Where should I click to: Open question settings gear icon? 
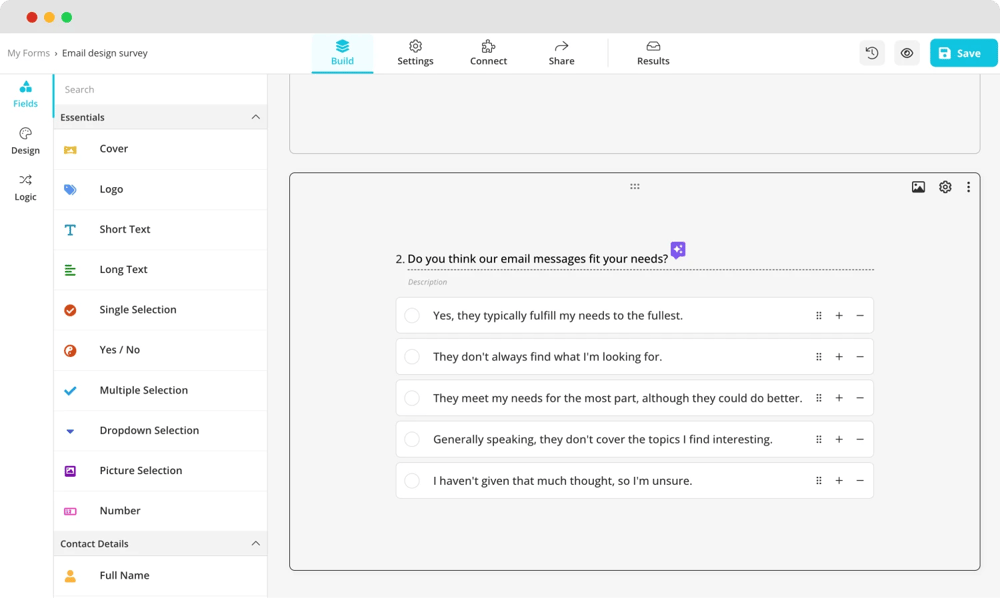coord(945,187)
